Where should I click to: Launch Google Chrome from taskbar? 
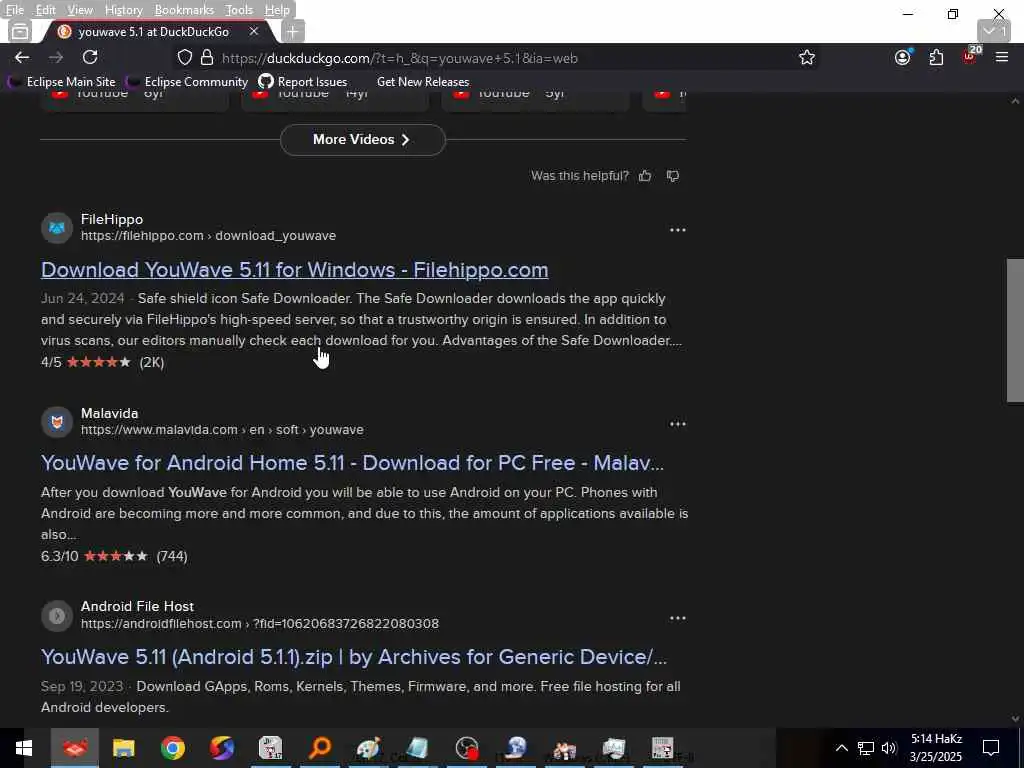coord(173,748)
